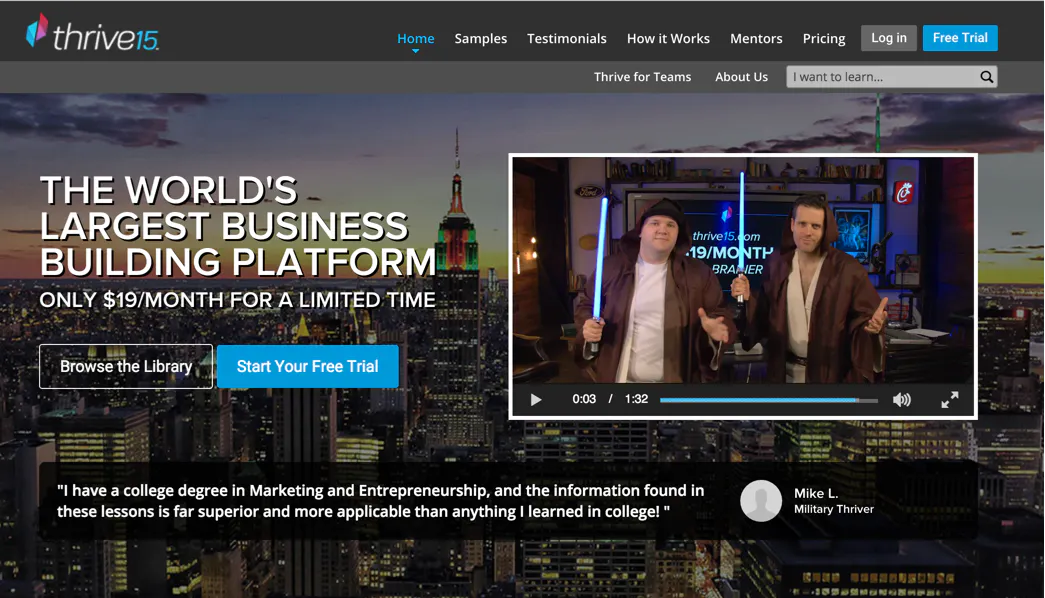Click the video thumbnail frame
The width and height of the screenshot is (1045, 598).
click(742, 270)
